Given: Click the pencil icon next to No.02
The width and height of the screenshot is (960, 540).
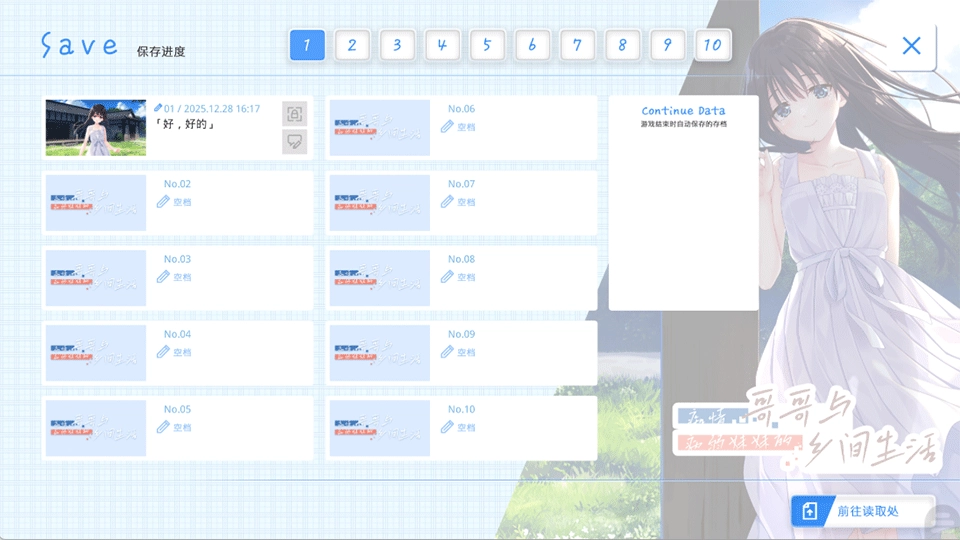Looking at the screenshot, I should (x=163, y=202).
